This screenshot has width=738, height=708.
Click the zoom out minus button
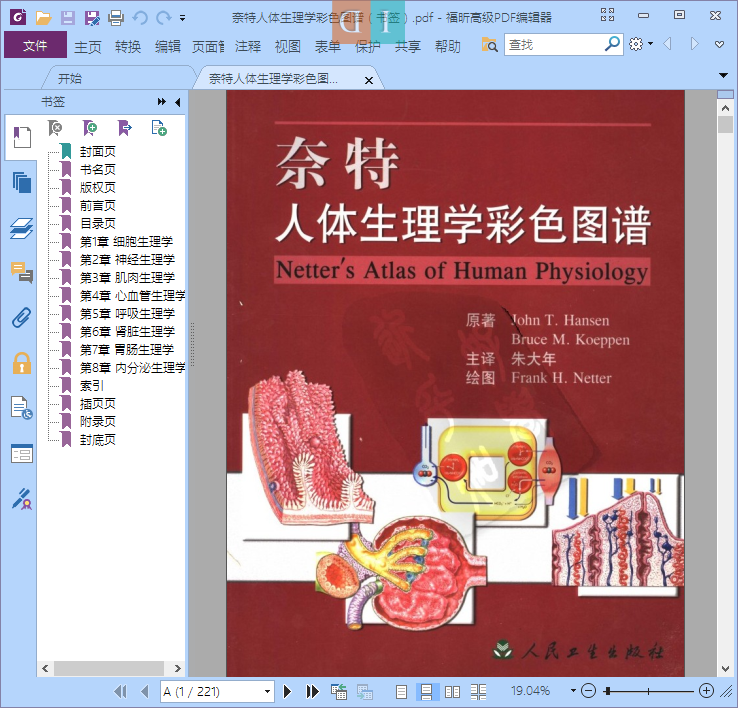coord(588,691)
